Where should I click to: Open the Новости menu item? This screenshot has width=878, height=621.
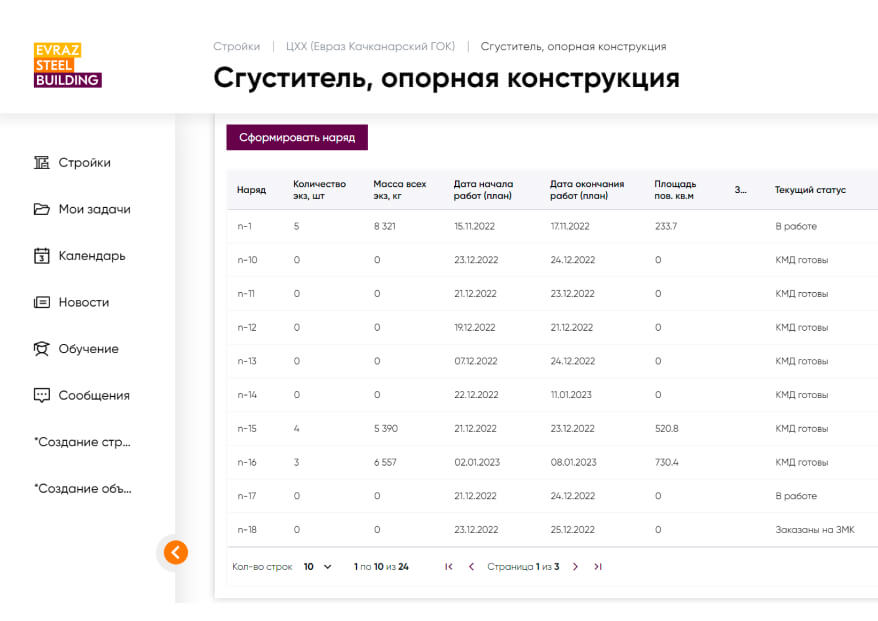pyautogui.click(x=84, y=302)
